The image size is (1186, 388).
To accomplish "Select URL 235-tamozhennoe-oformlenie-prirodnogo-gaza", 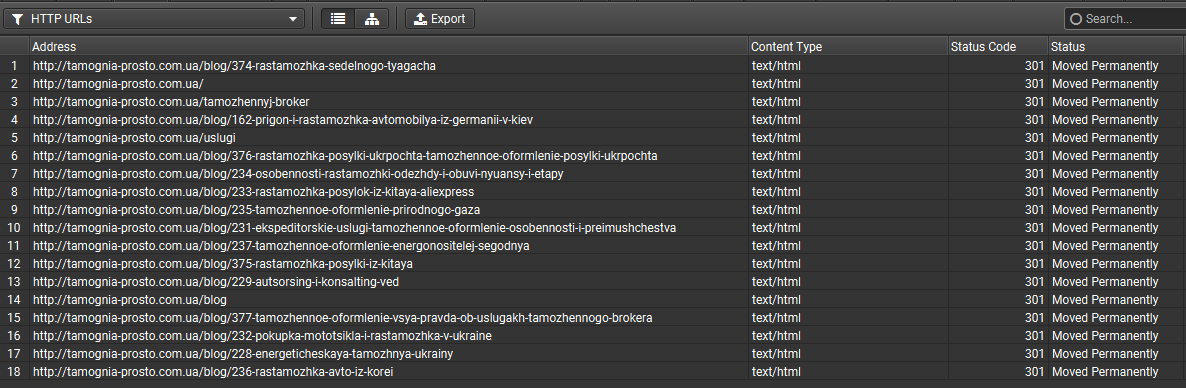I will coord(256,210).
